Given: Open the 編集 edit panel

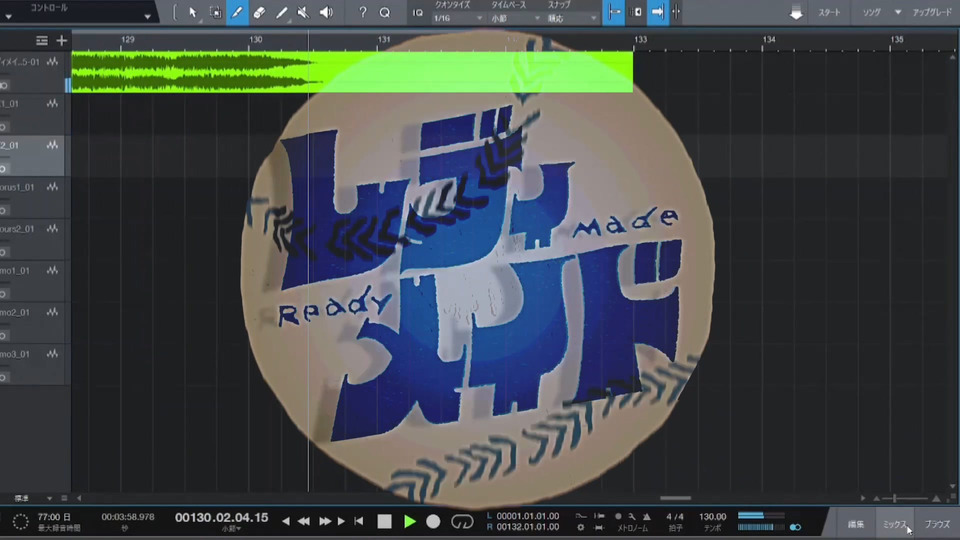Looking at the screenshot, I should [x=856, y=524].
